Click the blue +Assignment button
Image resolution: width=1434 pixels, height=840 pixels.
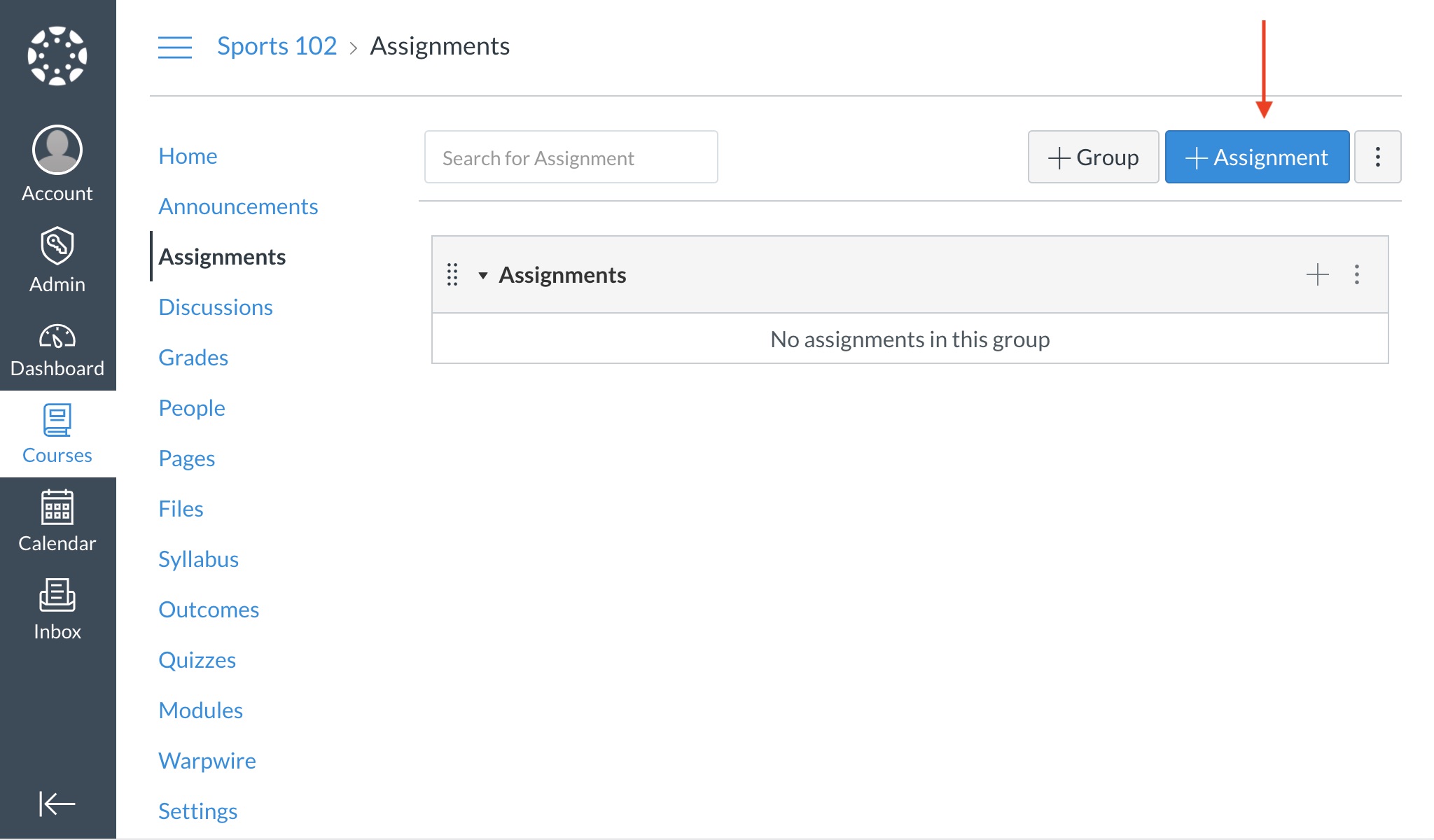coord(1257,157)
